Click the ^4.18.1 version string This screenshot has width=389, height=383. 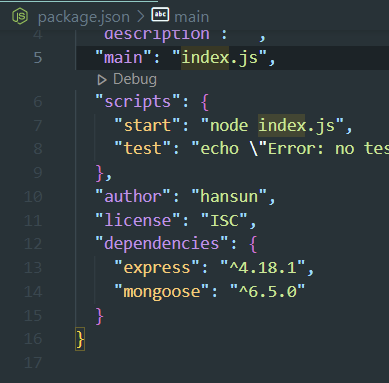tap(263, 268)
